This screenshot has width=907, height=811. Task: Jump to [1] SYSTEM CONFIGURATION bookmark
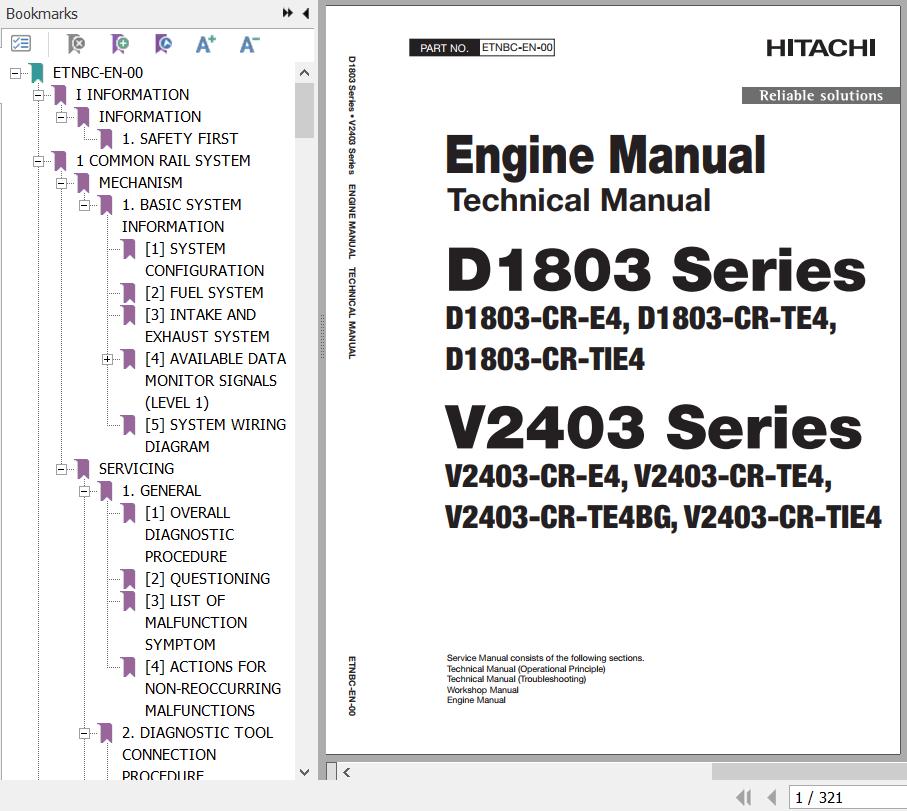pyautogui.click(x=204, y=260)
